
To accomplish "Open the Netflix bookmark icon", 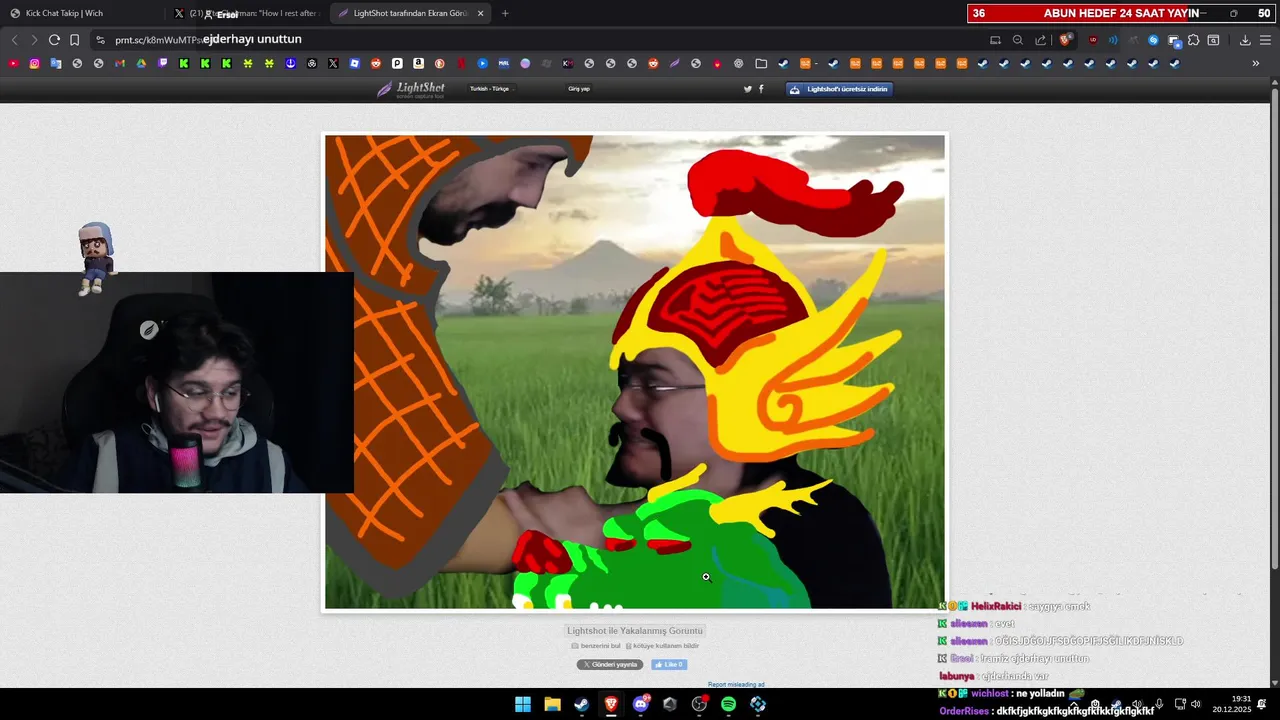I will pos(461,63).
